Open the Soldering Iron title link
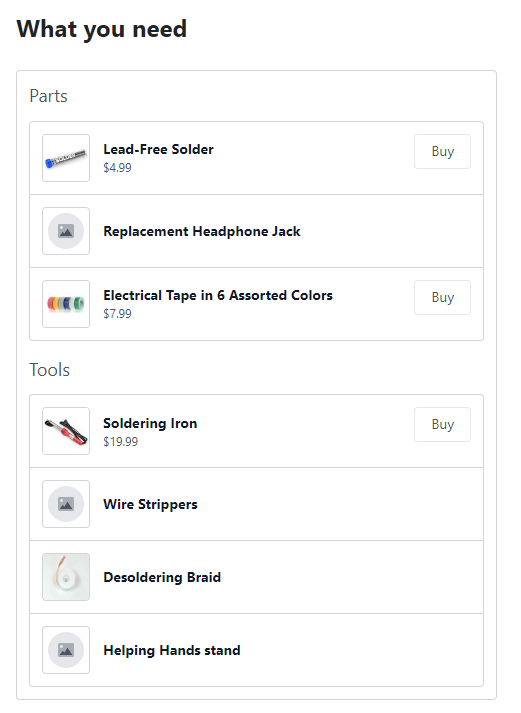The width and height of the screenshot is (521, 713). 150,423
